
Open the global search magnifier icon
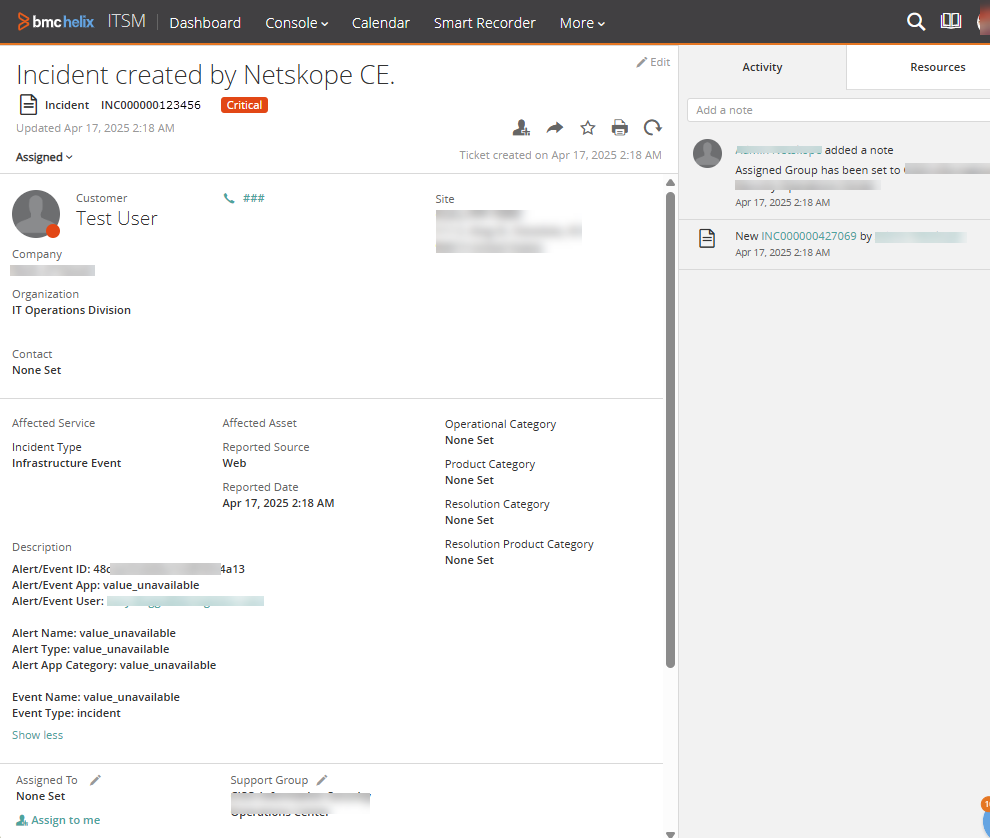pyautogui.click(x=915, y=22)
